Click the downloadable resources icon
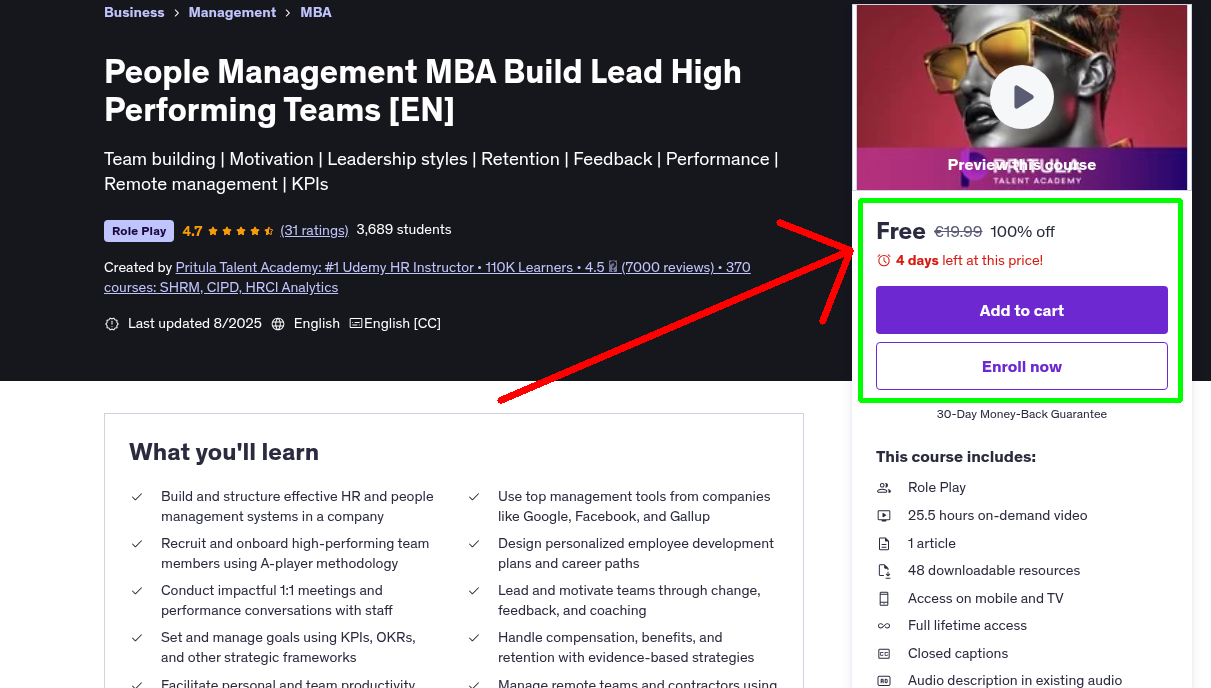The width and height of the screenshot is (1211, 688). pyautogui.click(x=884, y=571)
